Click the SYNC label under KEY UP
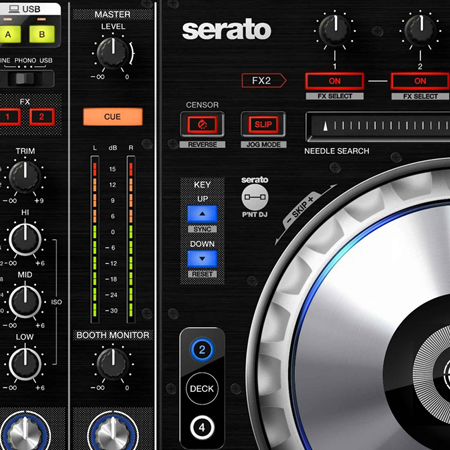This screenshot has height=450, width=450. tap(202, 229)
